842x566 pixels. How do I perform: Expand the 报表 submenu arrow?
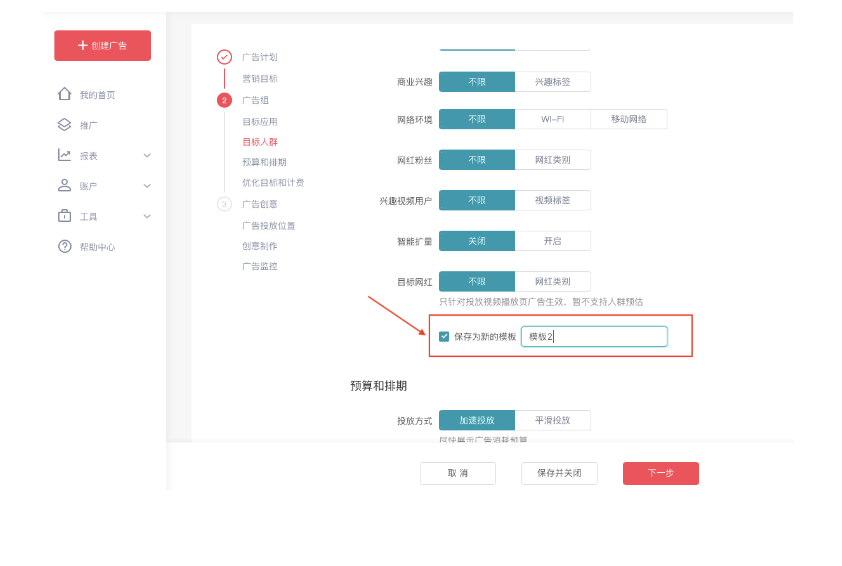(147, 155)
